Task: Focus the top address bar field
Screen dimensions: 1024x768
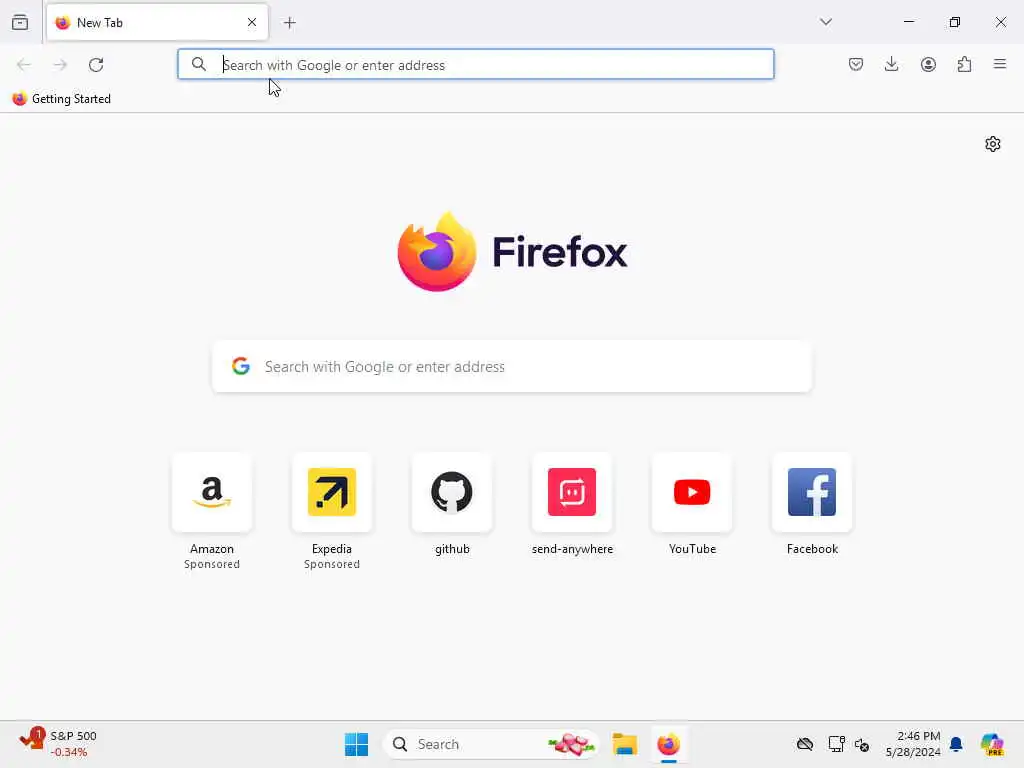Action: pos(475,64)
